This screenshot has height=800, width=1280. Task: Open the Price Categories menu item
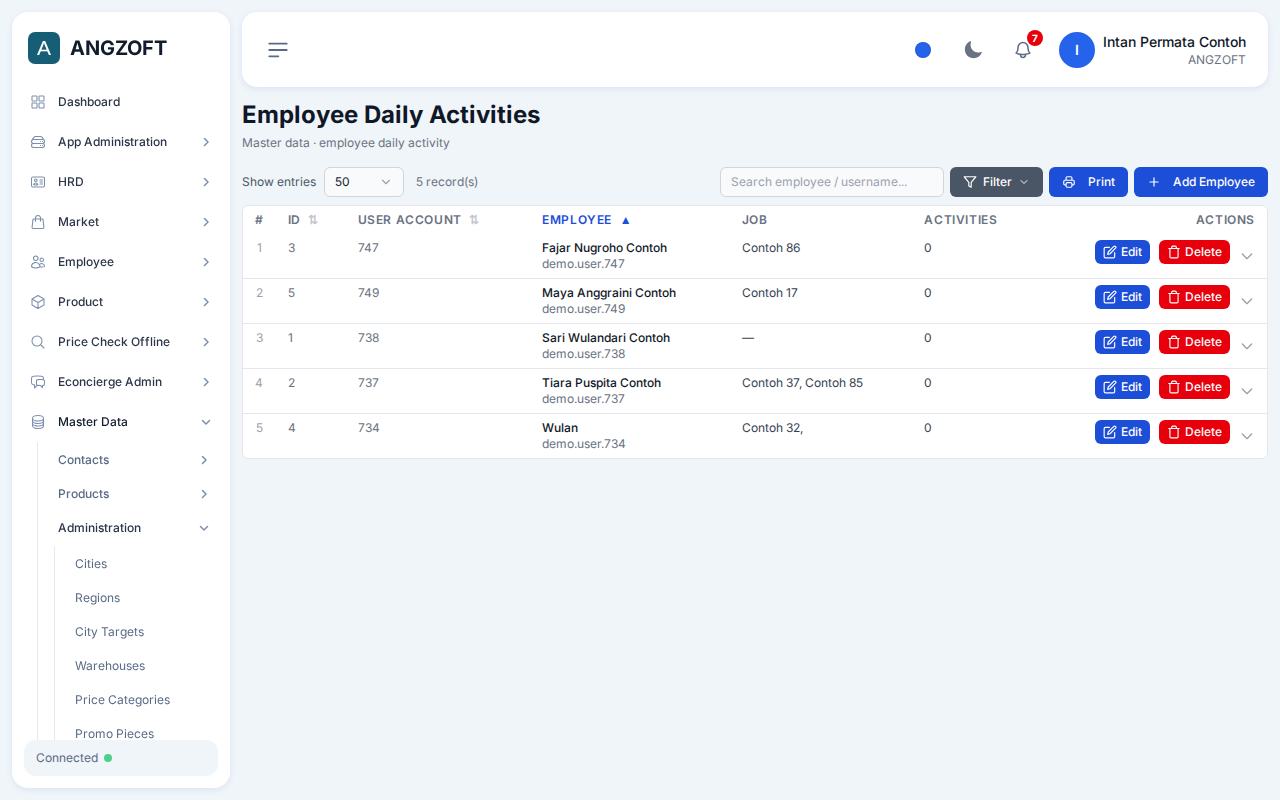(x=122, y=700)
